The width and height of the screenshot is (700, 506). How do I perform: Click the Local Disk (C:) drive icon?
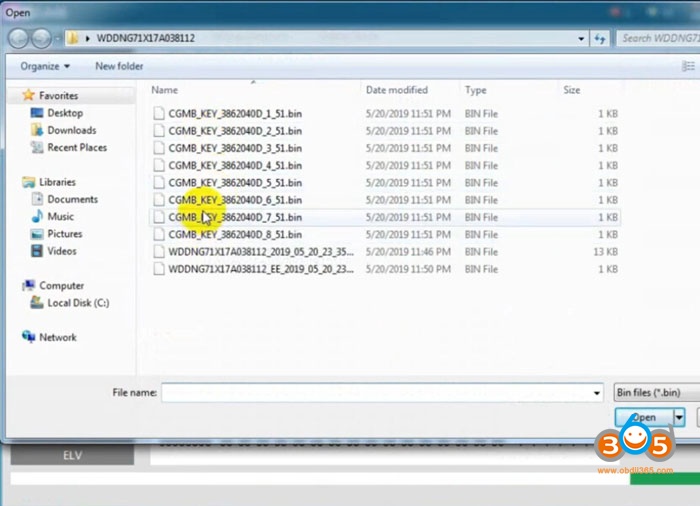(37, 303)
